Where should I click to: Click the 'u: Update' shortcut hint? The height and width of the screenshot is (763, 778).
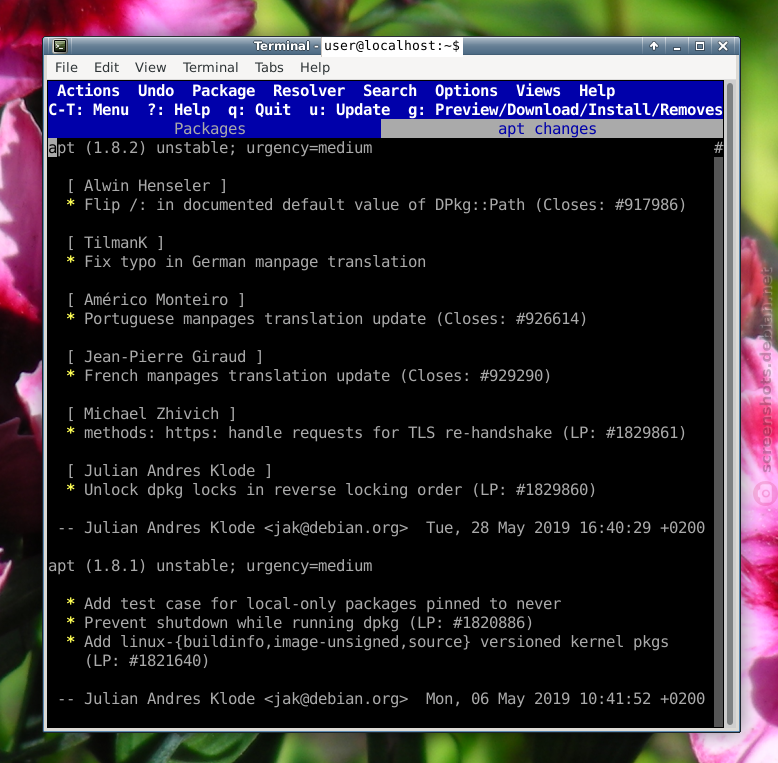[x=349, y=110]
